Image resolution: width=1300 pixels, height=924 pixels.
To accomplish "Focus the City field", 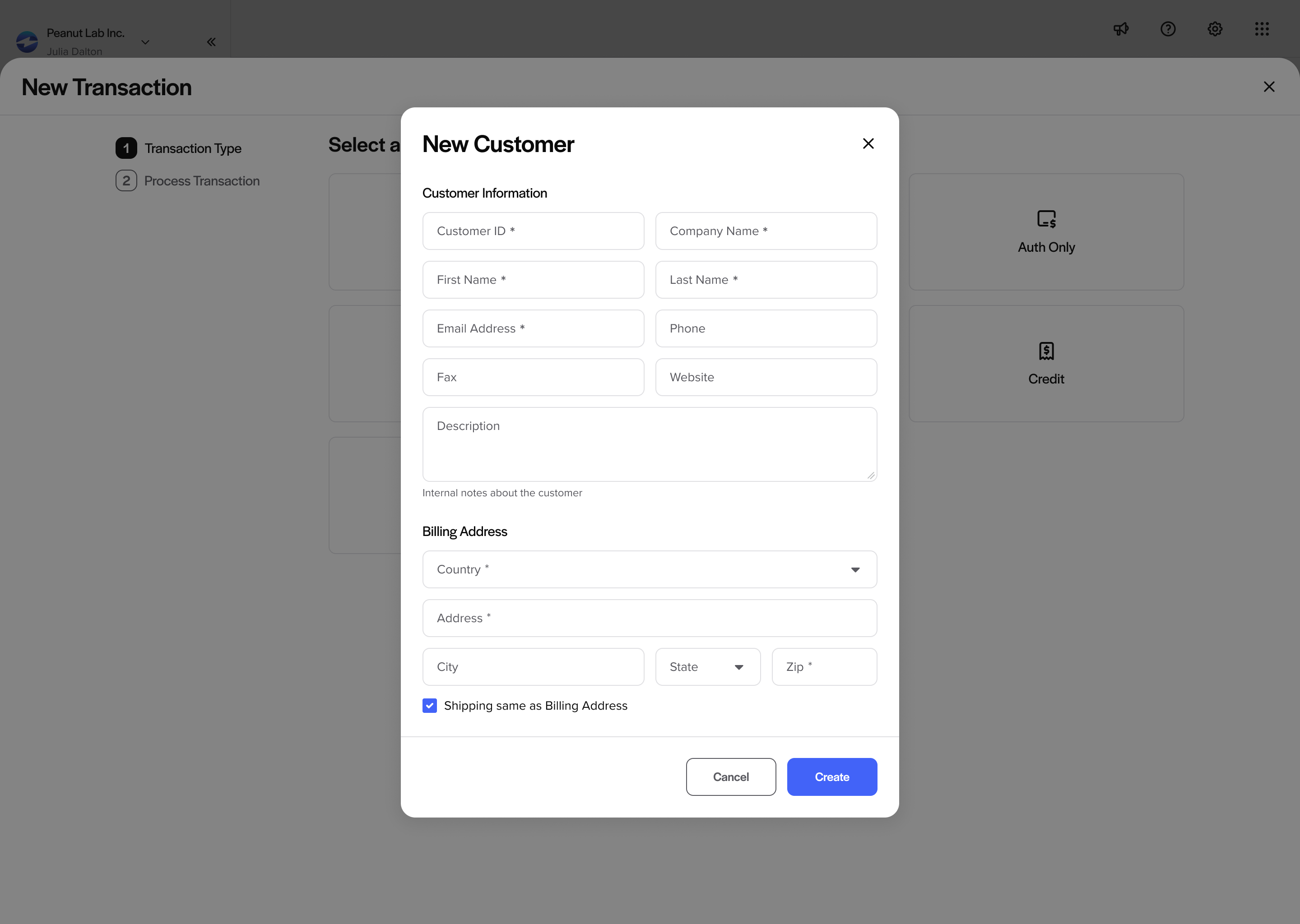I will 534,667.
